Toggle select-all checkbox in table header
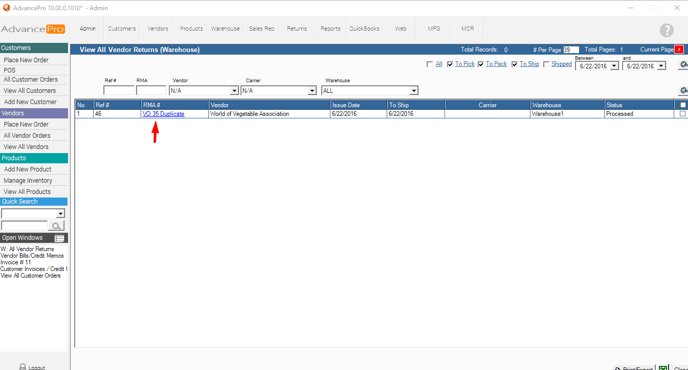The image size is (688, 370). (x=683, y=105)
